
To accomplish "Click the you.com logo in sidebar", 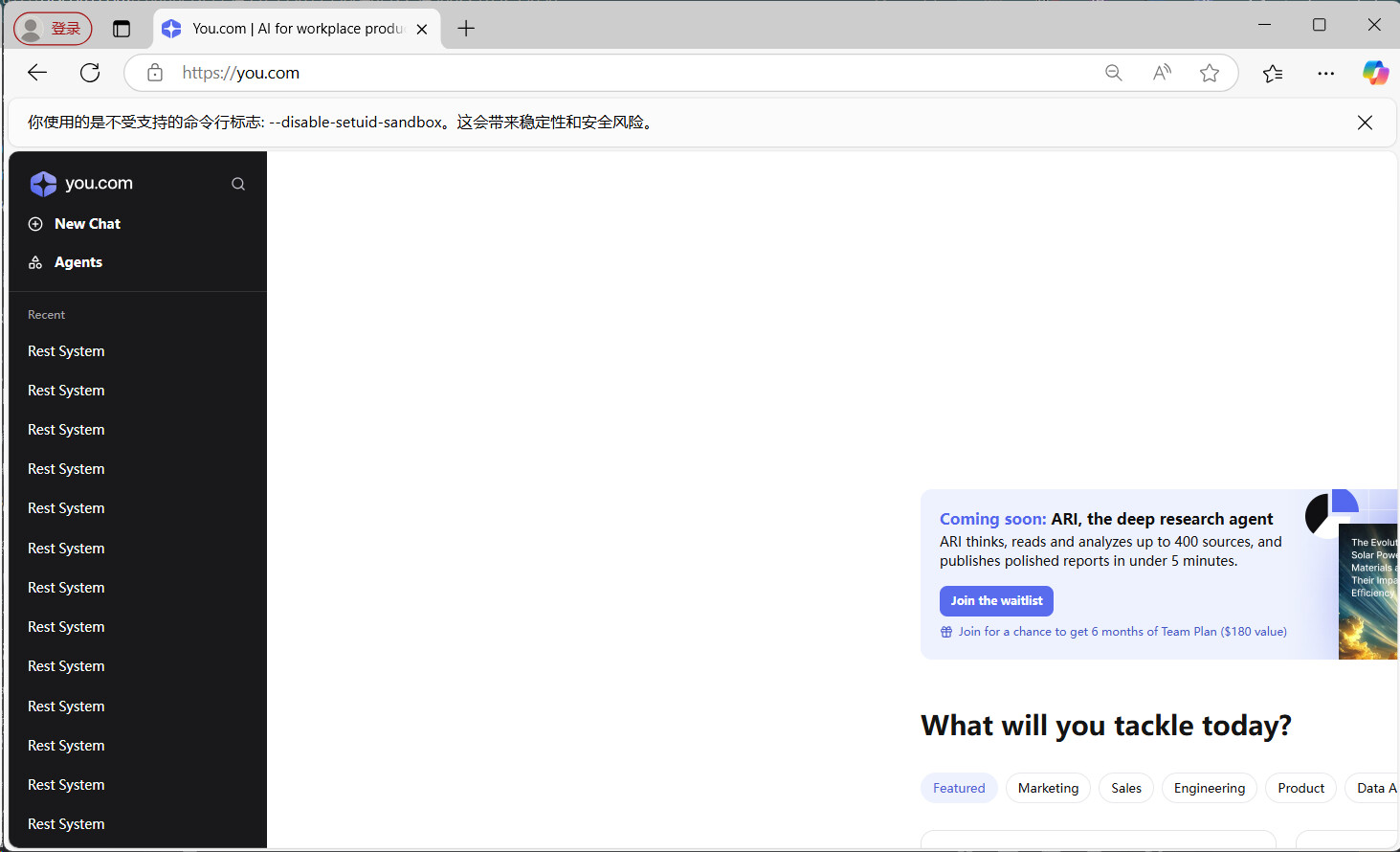I will 81,184.
